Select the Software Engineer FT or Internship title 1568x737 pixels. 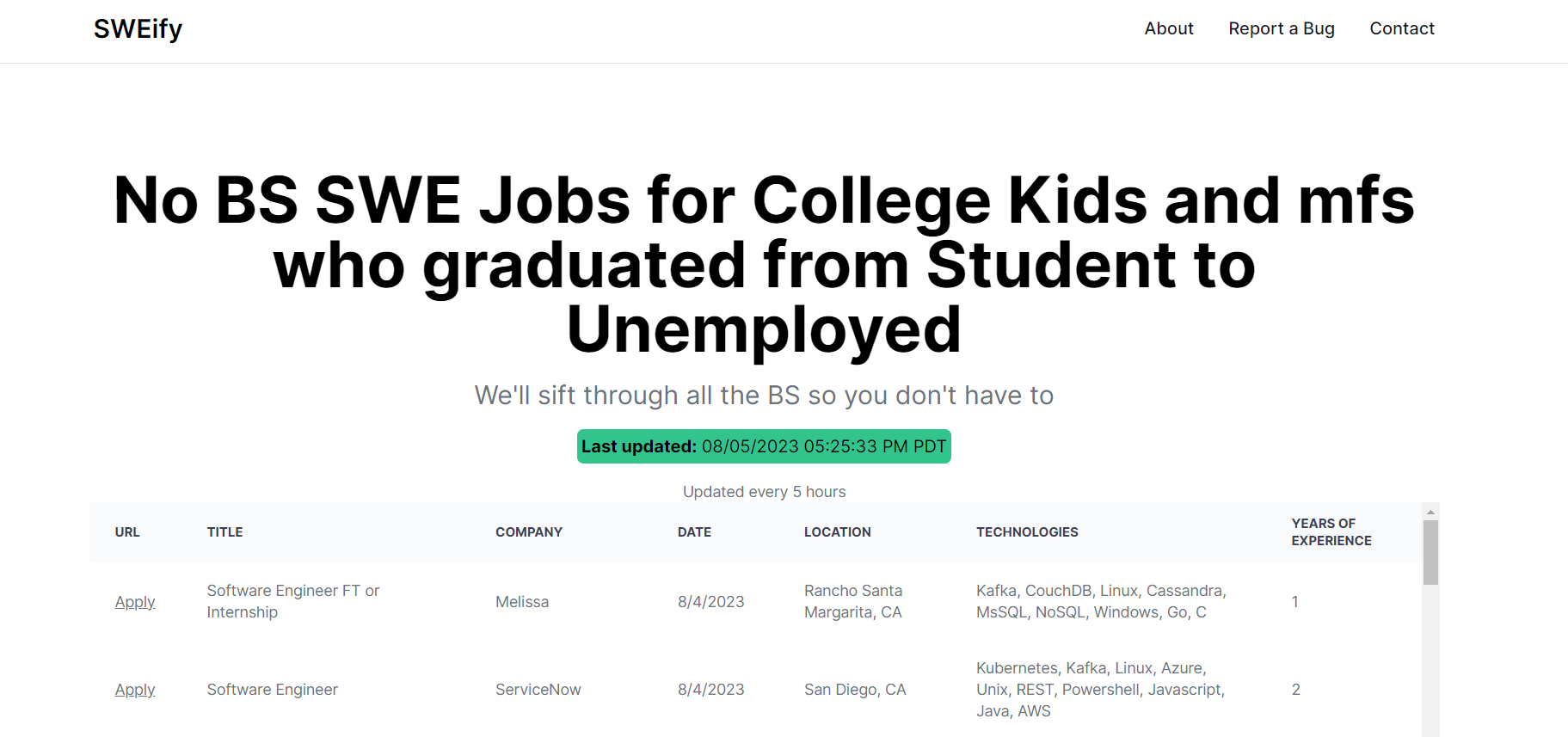293,601
